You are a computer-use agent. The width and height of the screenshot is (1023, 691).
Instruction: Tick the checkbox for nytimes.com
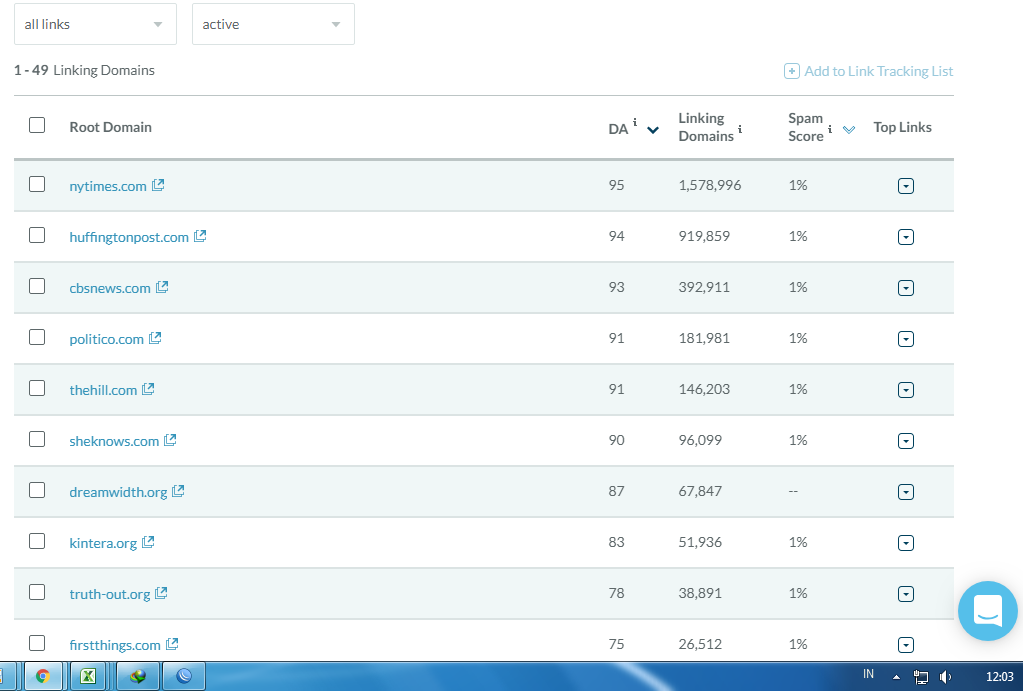[x=37, y=185]
